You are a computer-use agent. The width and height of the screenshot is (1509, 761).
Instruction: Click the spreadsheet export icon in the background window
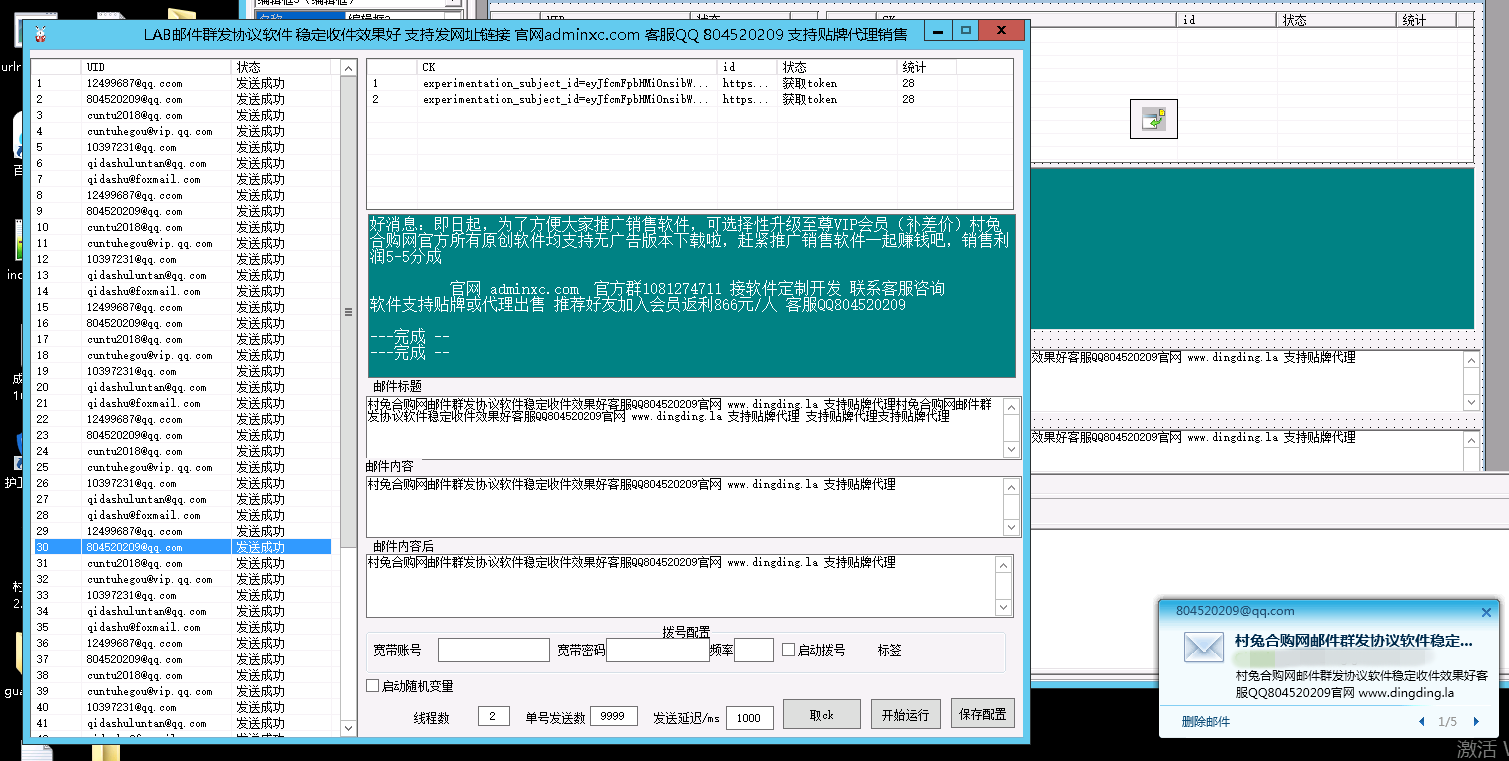click(x=1153, y=118)
